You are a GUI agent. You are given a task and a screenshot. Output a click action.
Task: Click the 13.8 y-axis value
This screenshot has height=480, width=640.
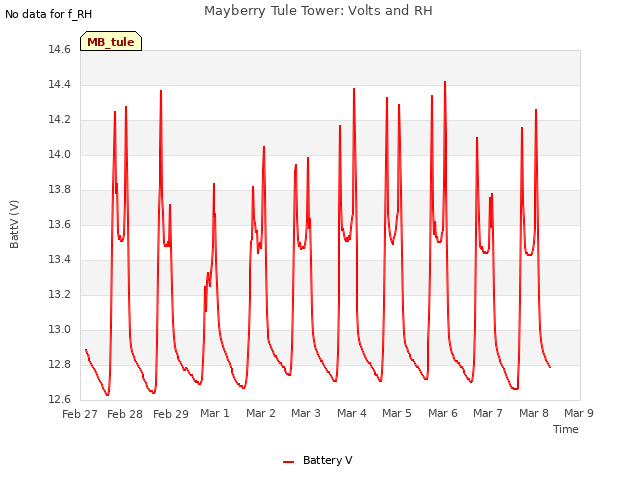[60, 189]
